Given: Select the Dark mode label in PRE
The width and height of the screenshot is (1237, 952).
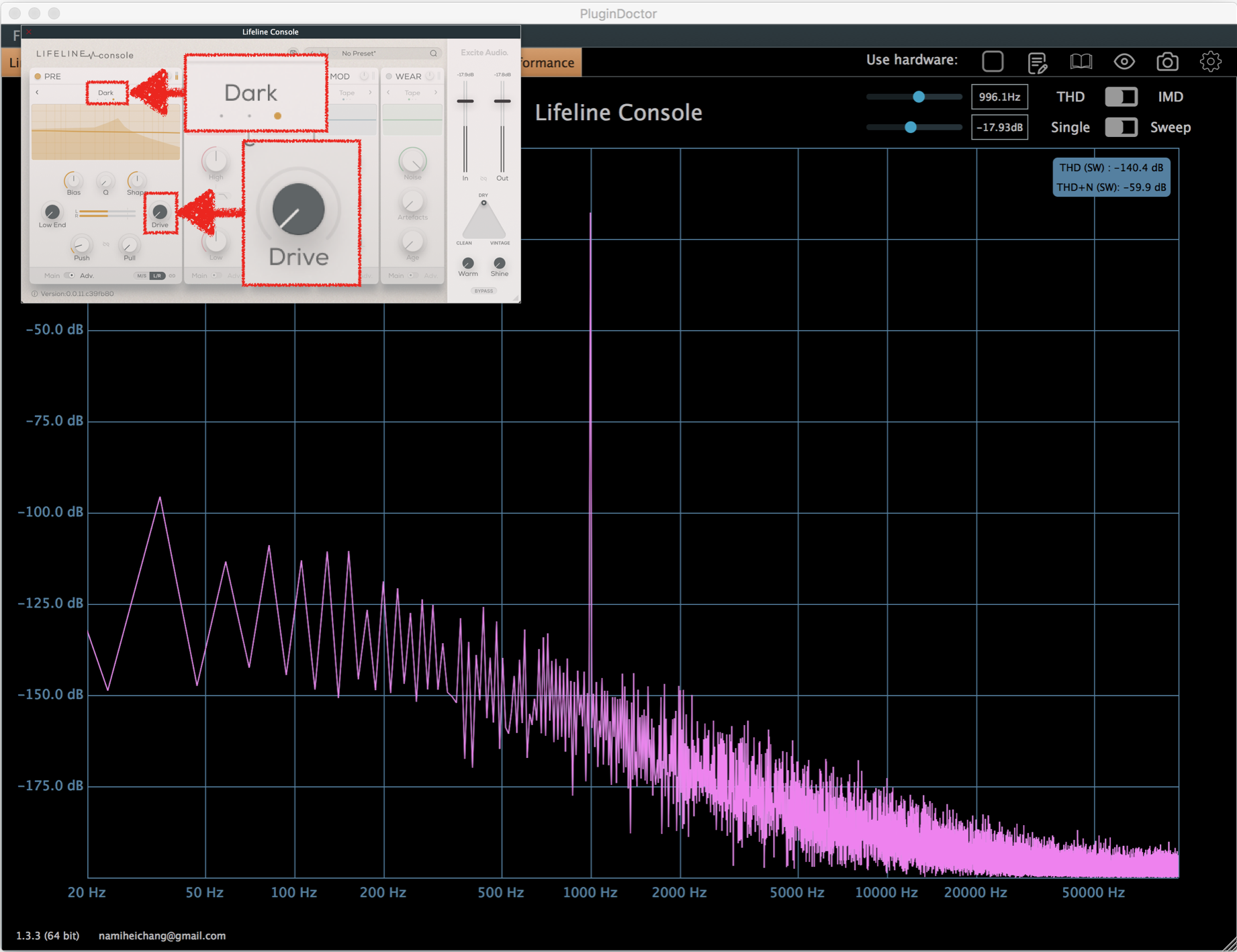Looking at the screenshot, I should click(106, 93).
